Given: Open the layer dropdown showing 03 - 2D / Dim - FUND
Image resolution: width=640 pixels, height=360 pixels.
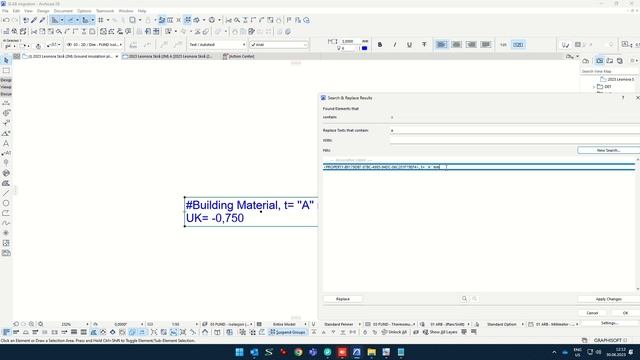Looking at the screenshot, I should pos(94,44).
